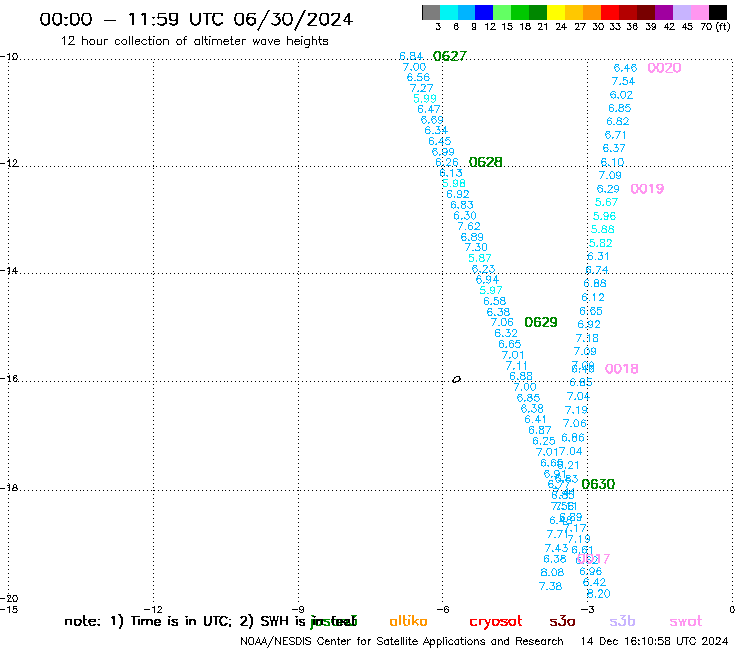Select the cyan value 5.87
Screen dimensions: 740x650
pyautogui.click(x=479, y=258)
